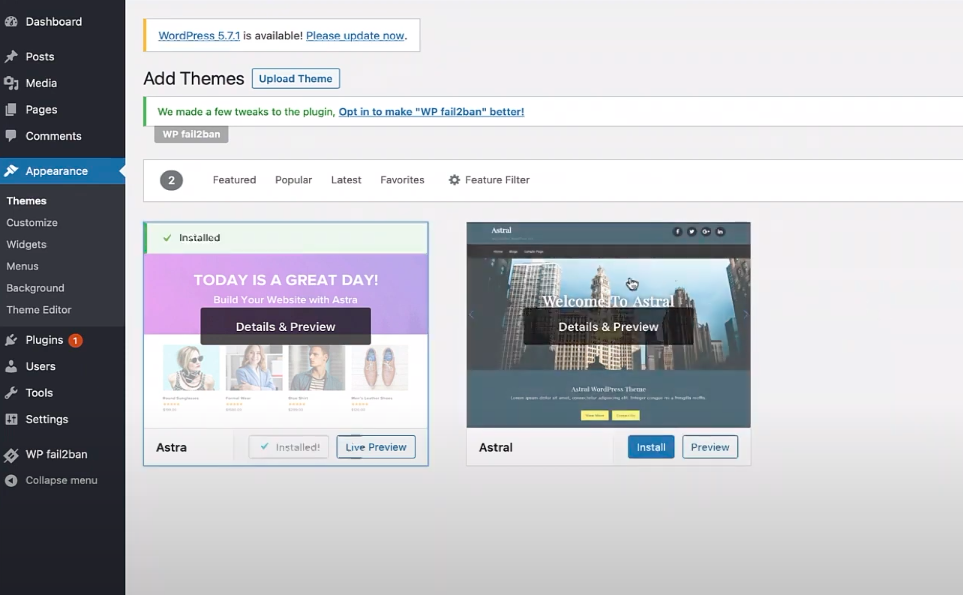The image size is (963, 595).
Task: Click the Astral theme name text
Action: pos(496,448)
